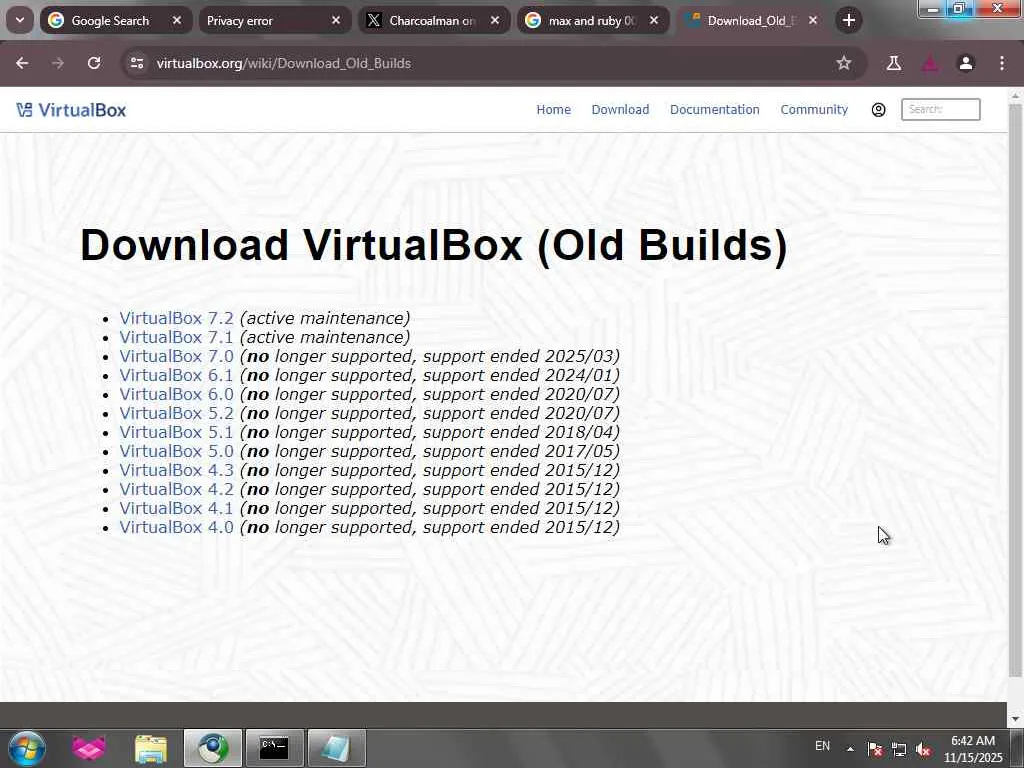The image size is (1024, 768).
Task: Switch to the Google Search tab
Action: tap(116, 20)
